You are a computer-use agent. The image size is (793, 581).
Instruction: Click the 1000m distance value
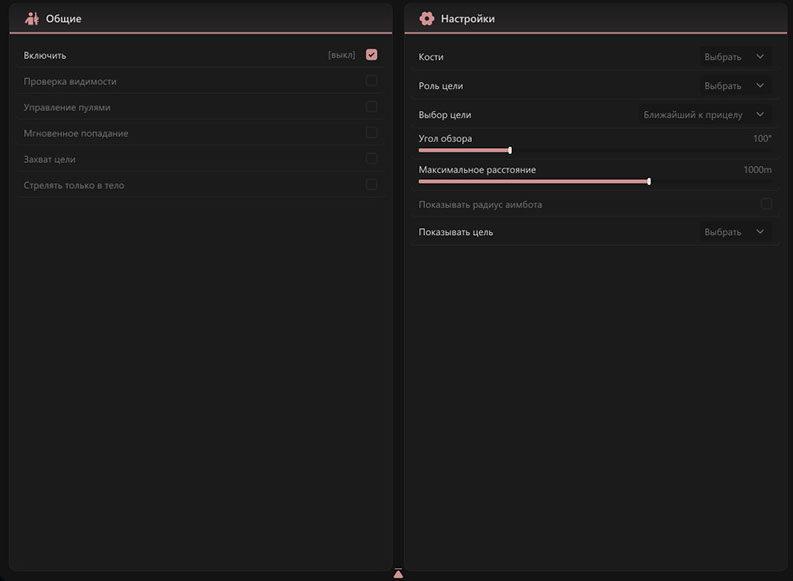pos(757,170)
